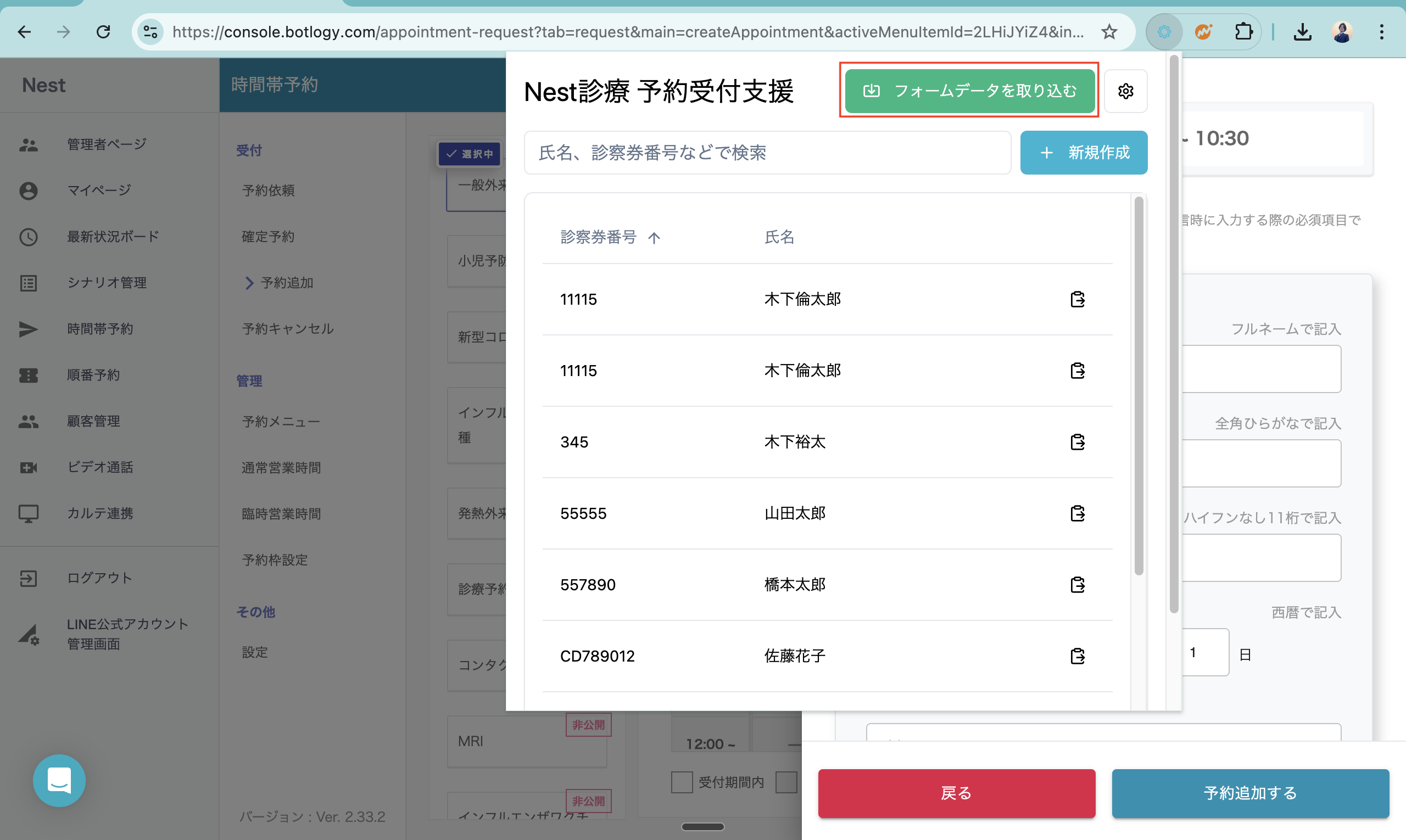Screen dimensions: 1406x840
Task: Bookmark this page with star icon
Action: (1109, 32)
